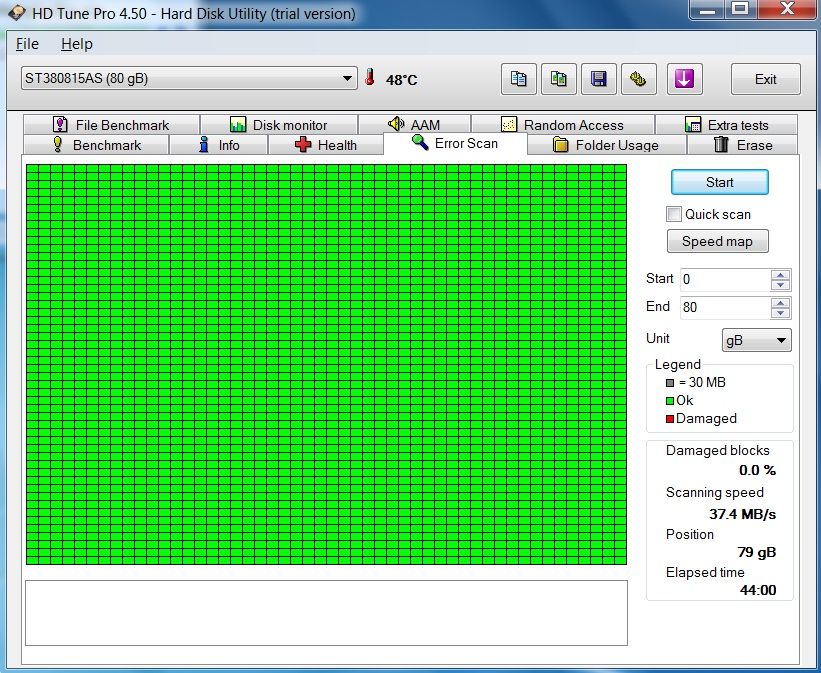
Task: Increase the End value with up arrow
Action: (x=780, y=303)
